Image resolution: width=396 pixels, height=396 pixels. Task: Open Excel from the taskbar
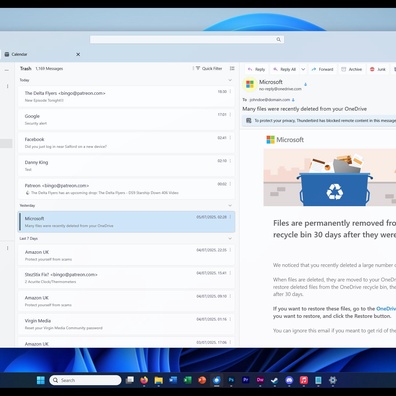tap(188, 380)
